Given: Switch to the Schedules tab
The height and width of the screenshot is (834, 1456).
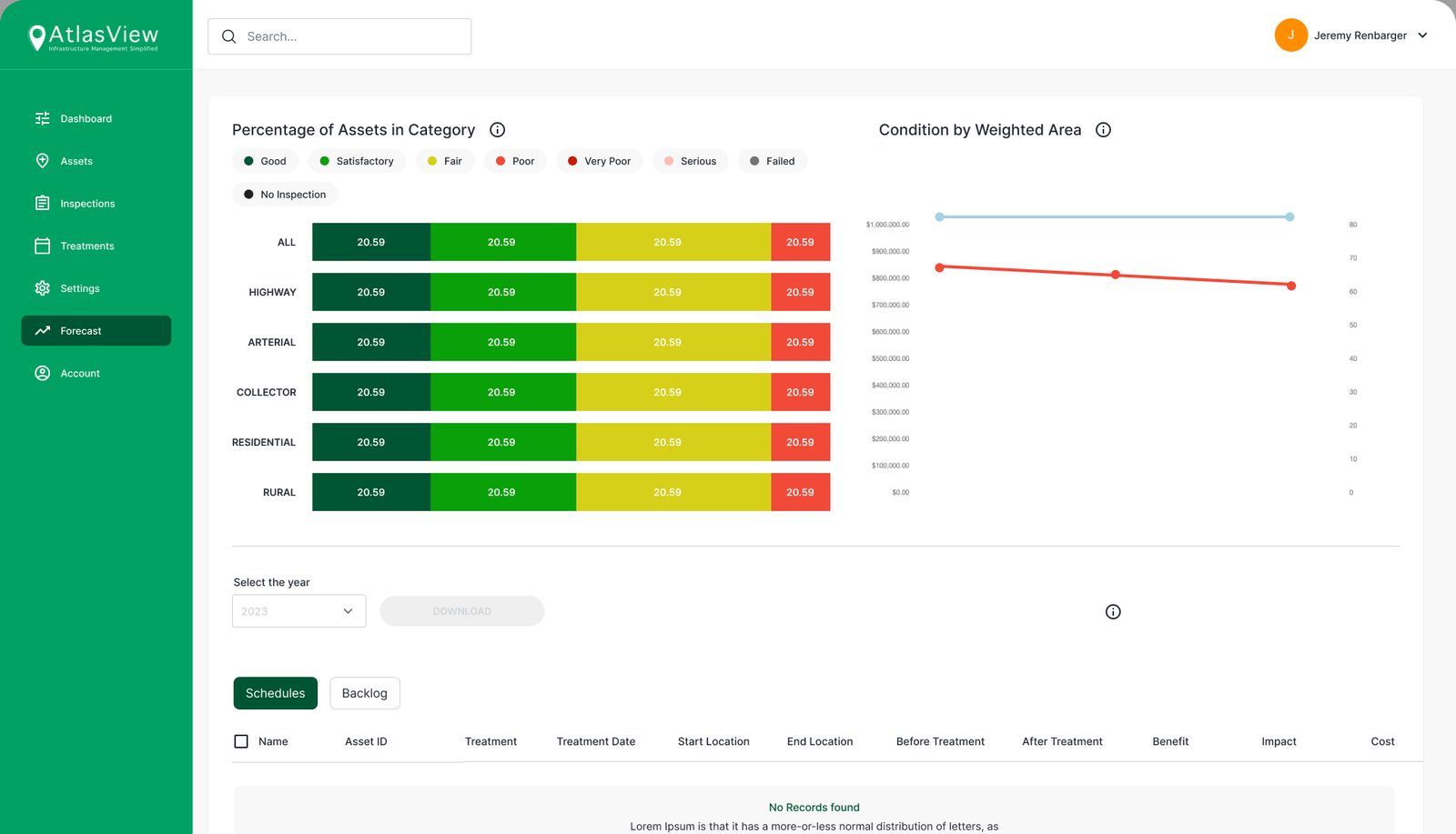Looking at the screenshot, I should coord(275,693).
